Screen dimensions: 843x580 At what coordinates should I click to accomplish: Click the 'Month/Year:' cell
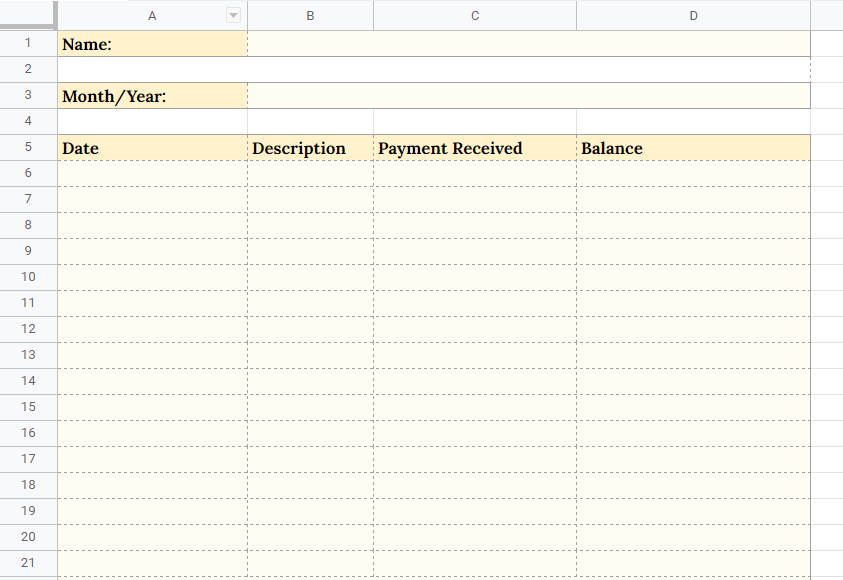click(x=152, y=96)
